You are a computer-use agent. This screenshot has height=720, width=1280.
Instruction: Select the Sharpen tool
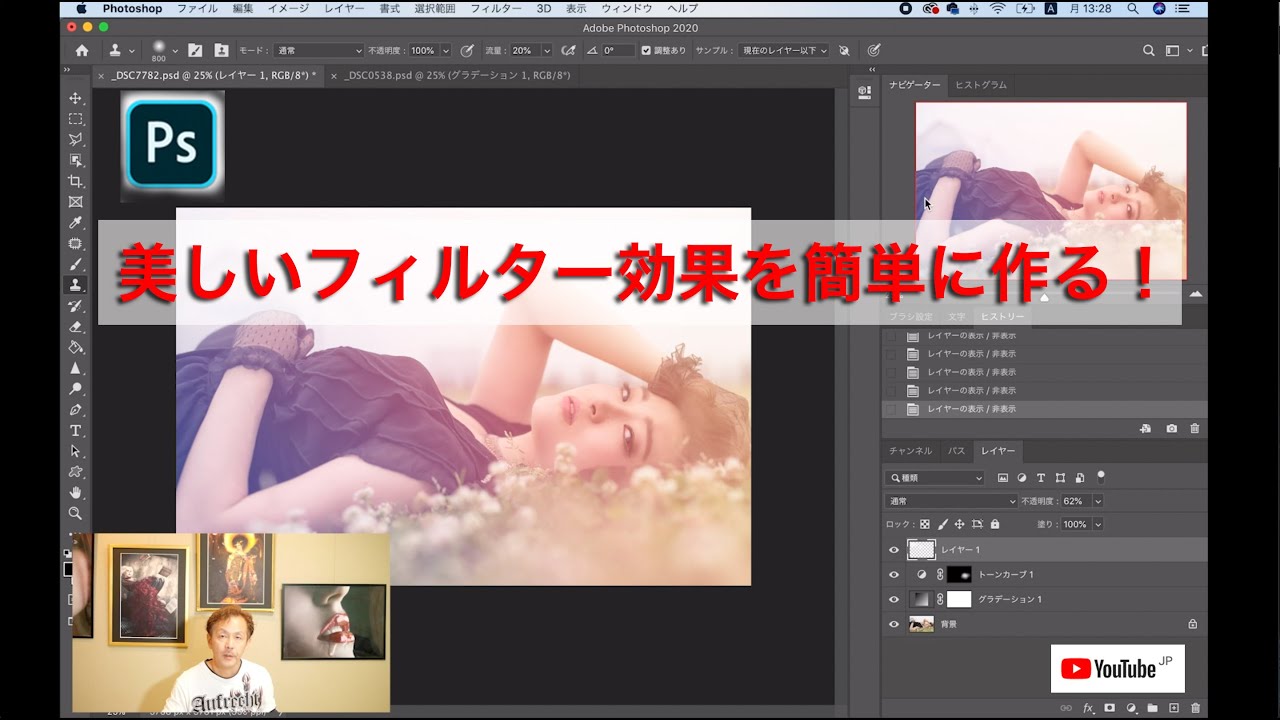75,369
